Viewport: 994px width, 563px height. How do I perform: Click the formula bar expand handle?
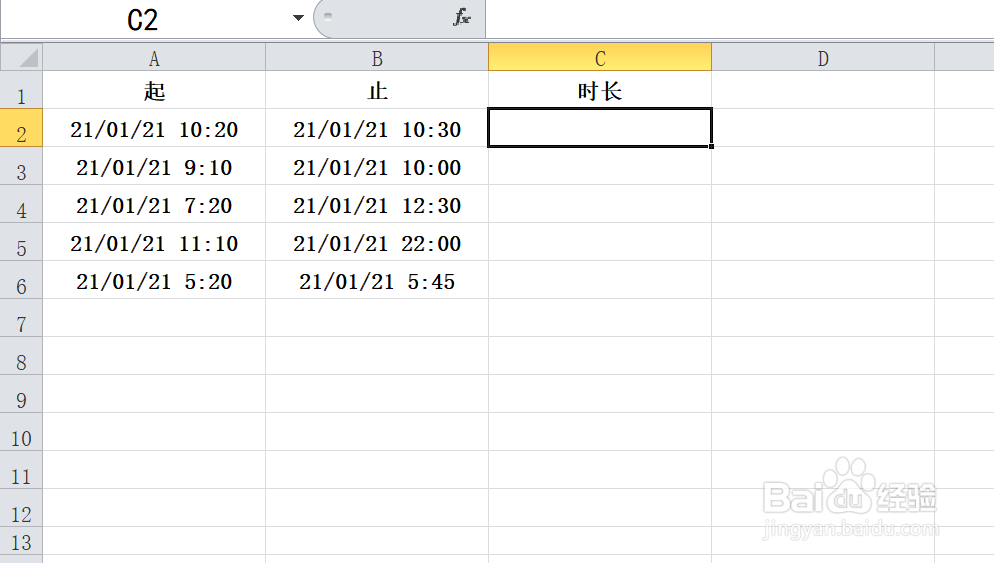pos(328,15)
